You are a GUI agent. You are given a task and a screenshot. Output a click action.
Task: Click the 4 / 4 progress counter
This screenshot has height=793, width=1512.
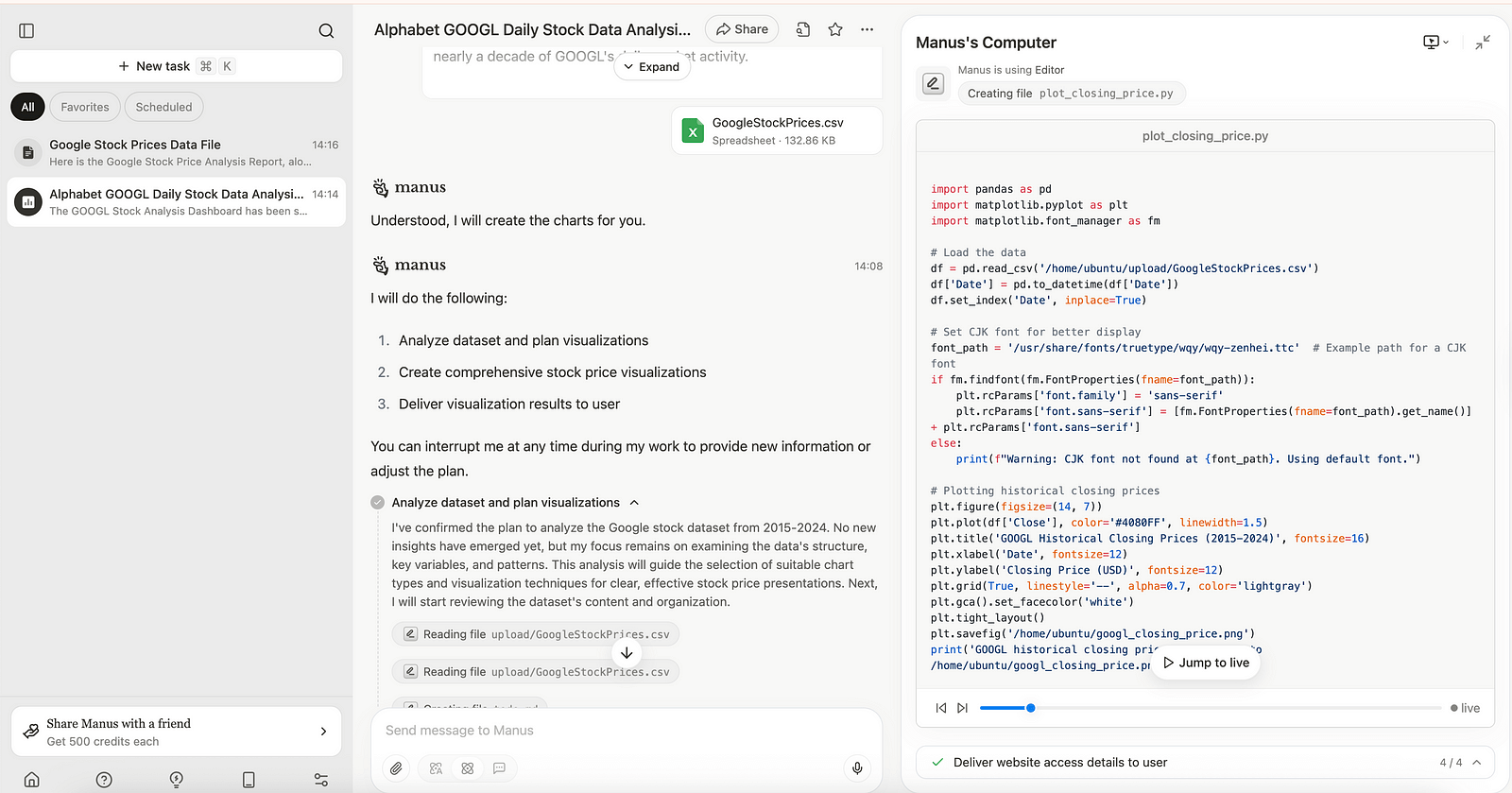(x=1451, y=763)
